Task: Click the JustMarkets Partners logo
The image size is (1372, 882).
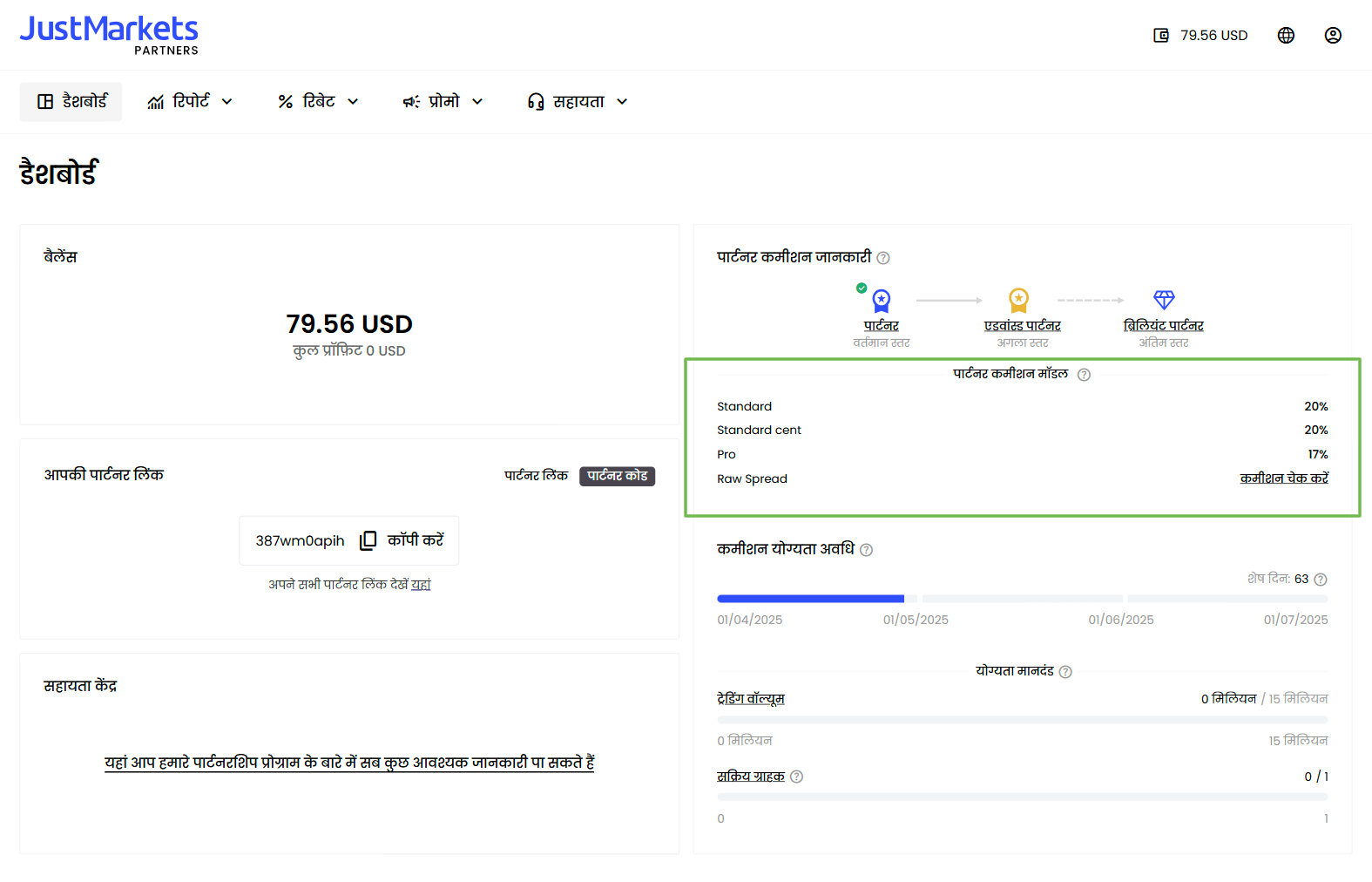Action: coord(109,35)
